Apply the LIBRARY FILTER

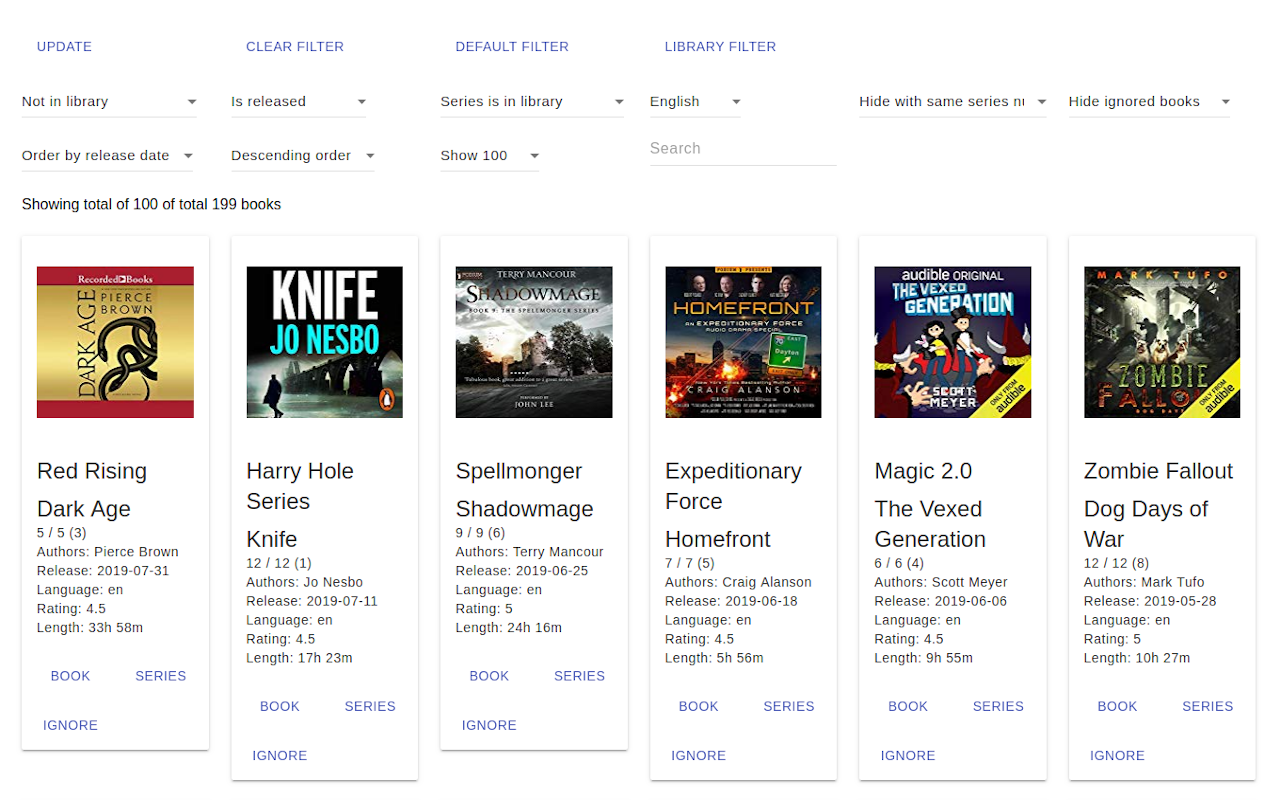click(720, 47)
